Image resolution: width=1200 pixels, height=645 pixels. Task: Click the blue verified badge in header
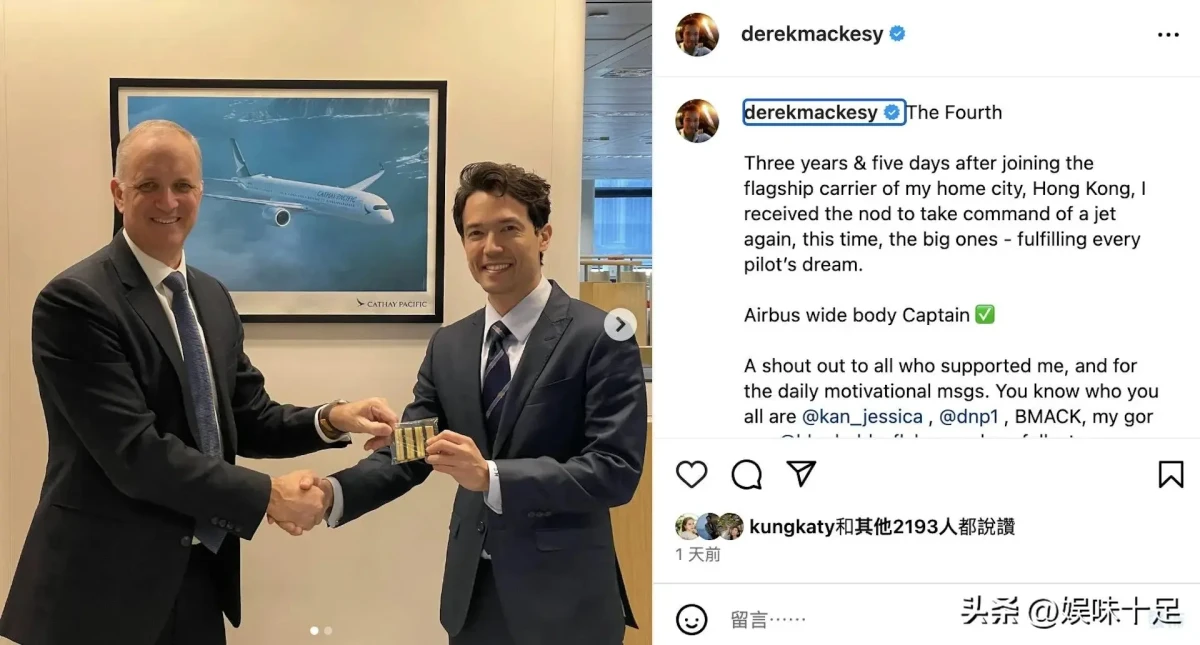897,34
